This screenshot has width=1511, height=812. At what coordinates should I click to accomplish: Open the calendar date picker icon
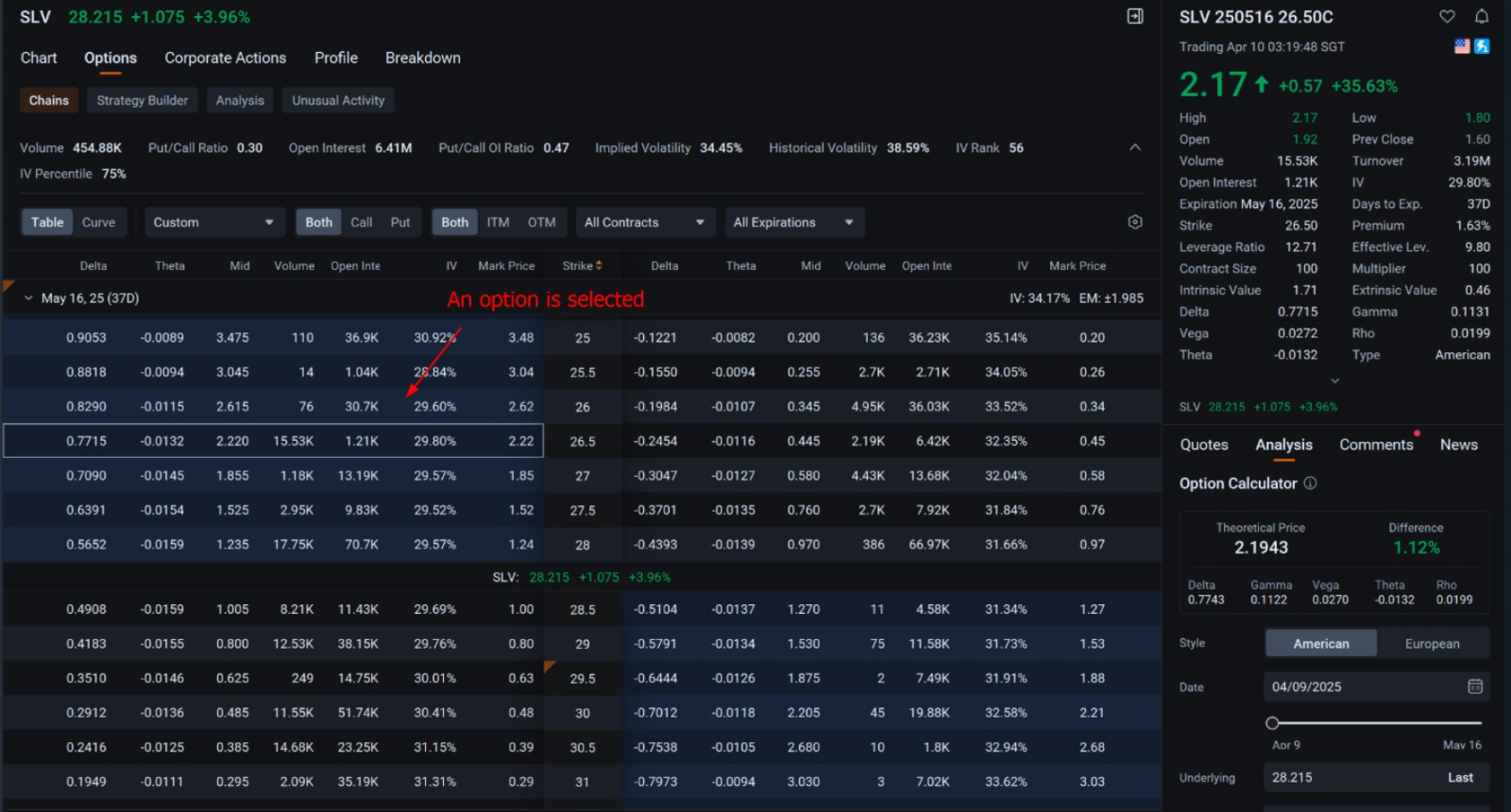pos(1475,686)
